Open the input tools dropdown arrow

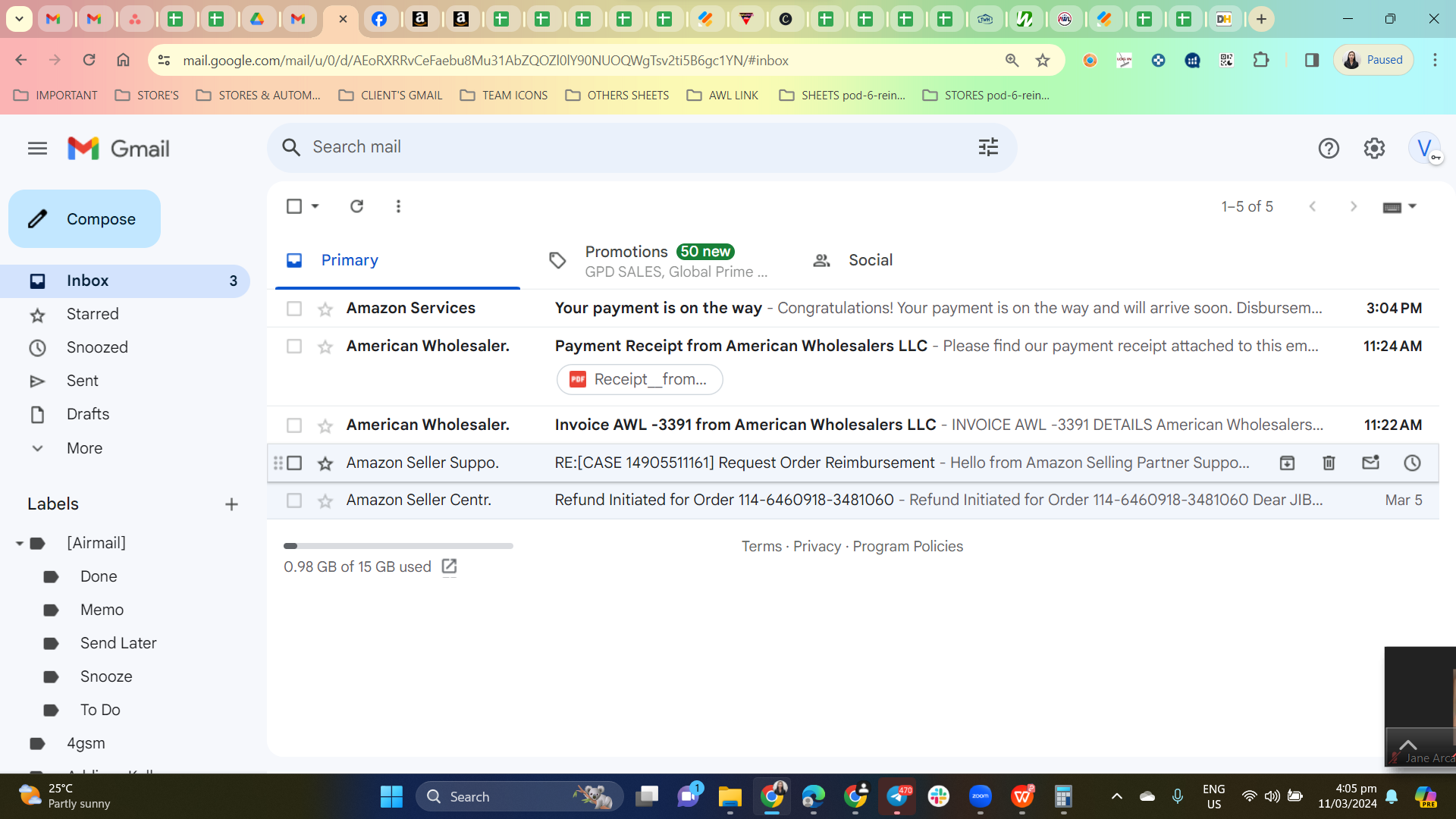point(1412,206)
